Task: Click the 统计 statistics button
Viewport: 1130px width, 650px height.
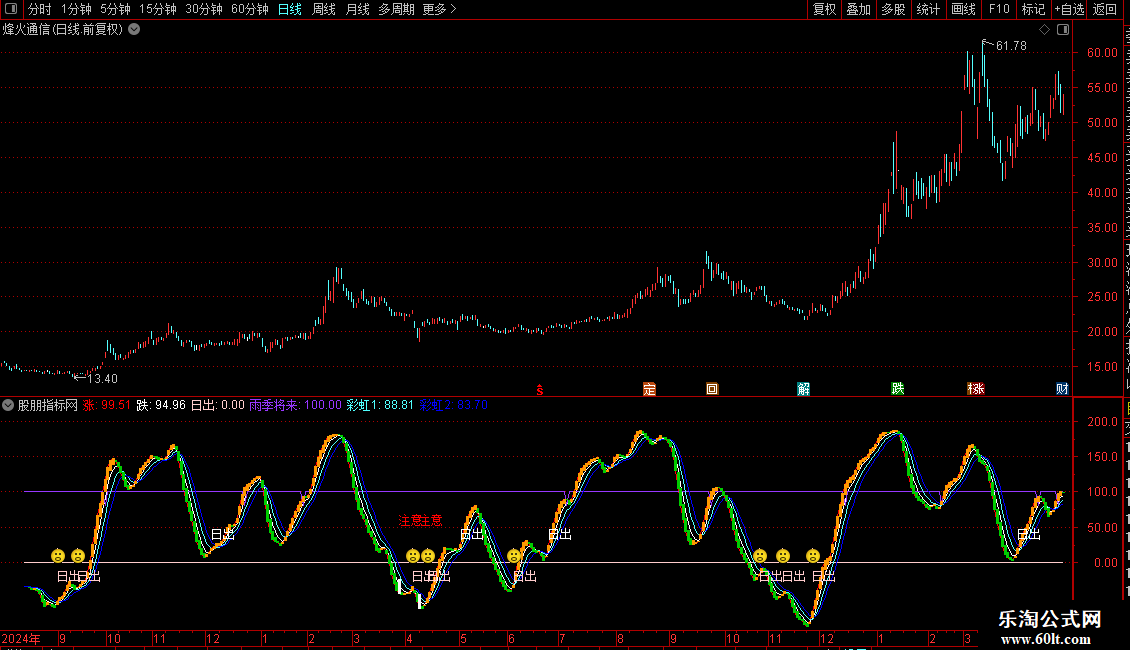Action: click(928, 9)
